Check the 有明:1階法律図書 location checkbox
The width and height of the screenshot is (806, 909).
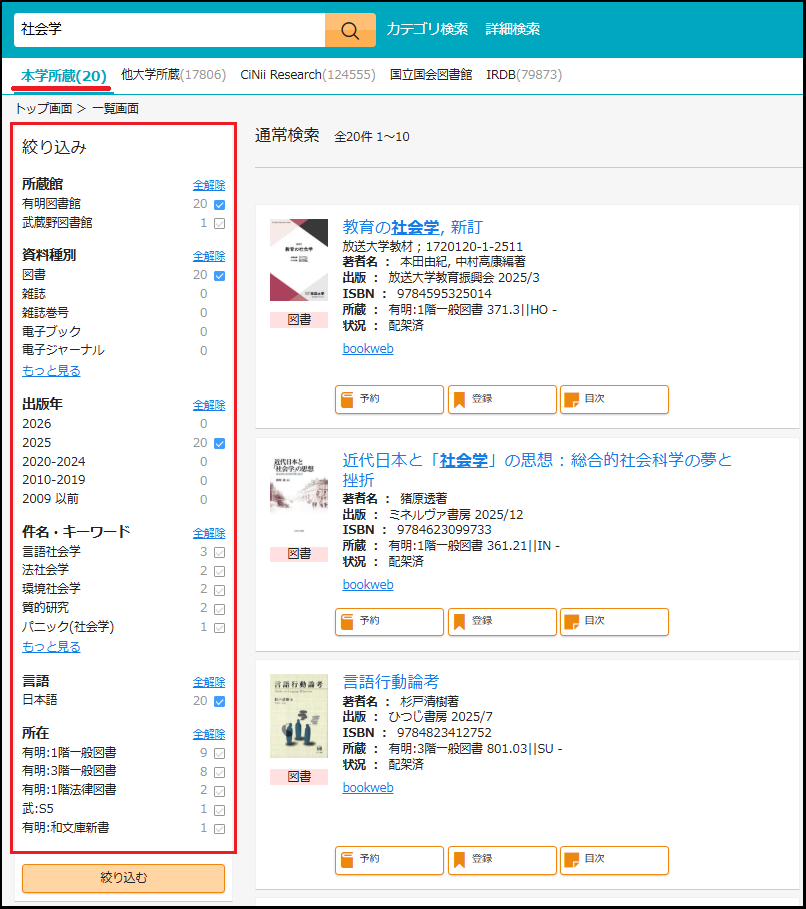pyautogui.click(x=219, y=791)
